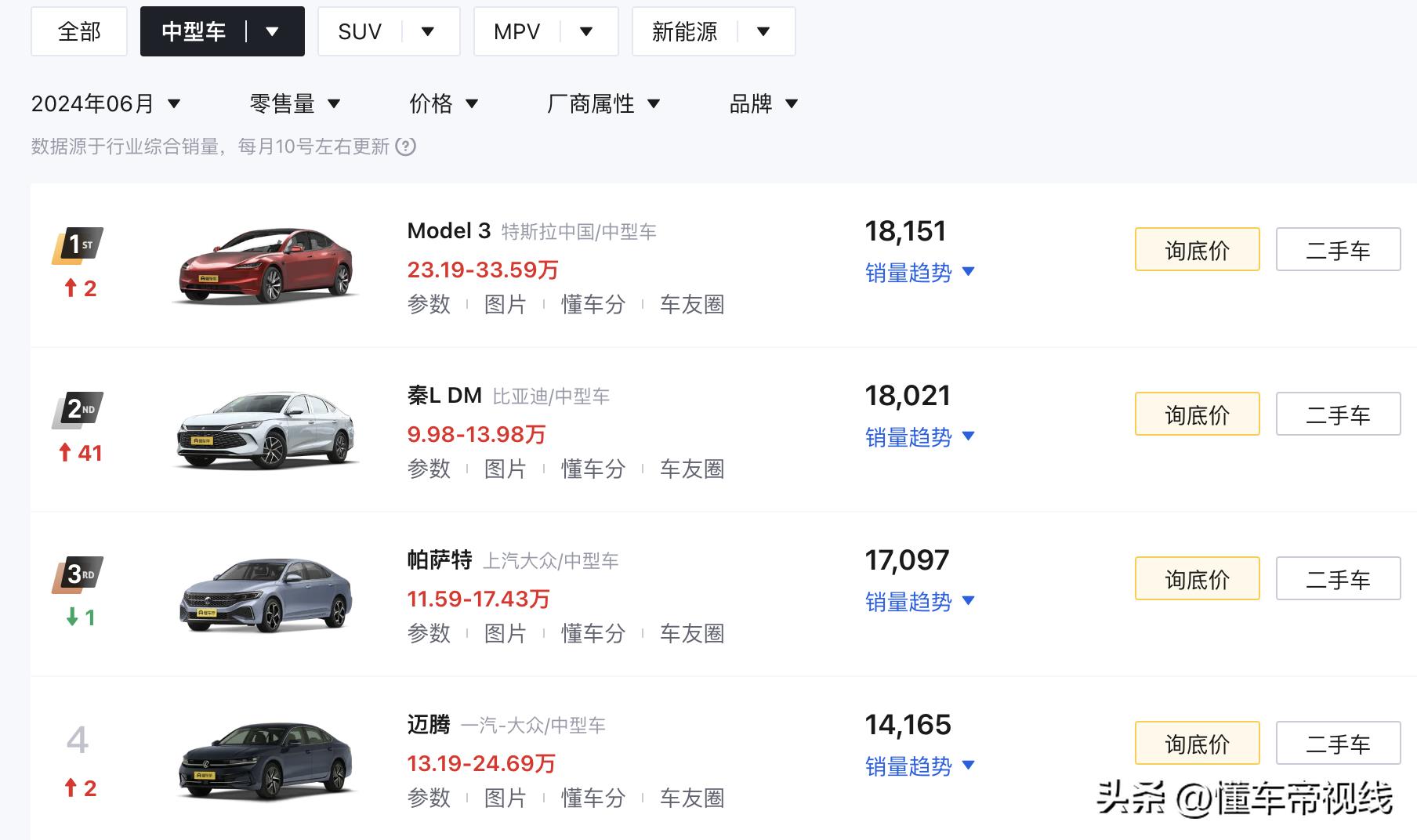Screen dimensions: 1417x840
Task: Expand the 新能源 dropdown arrow
Action: 763,31
